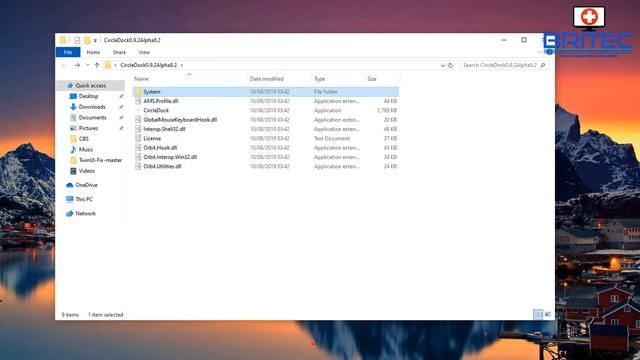Viewport: 640px width, 360px height.
Task: Click the address bar path CircleDock0.9.2Alpha8.2
Action: [149, 65]
